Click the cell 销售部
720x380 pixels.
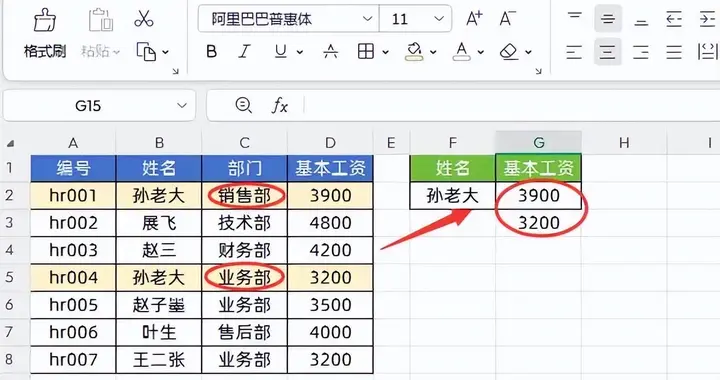tap(244, 196)
